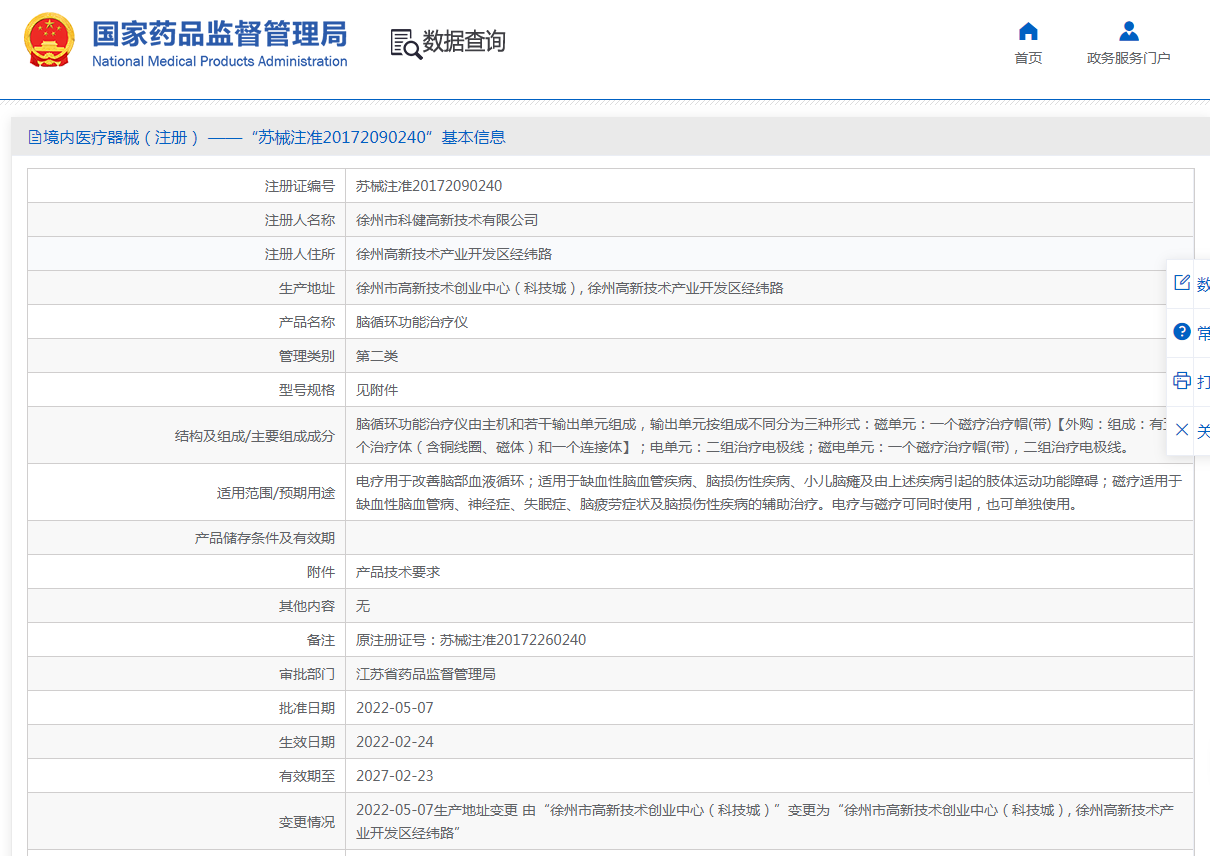Close the side panel with X icon
This screenshot has height=856, width=1210.
[1182, 430]
